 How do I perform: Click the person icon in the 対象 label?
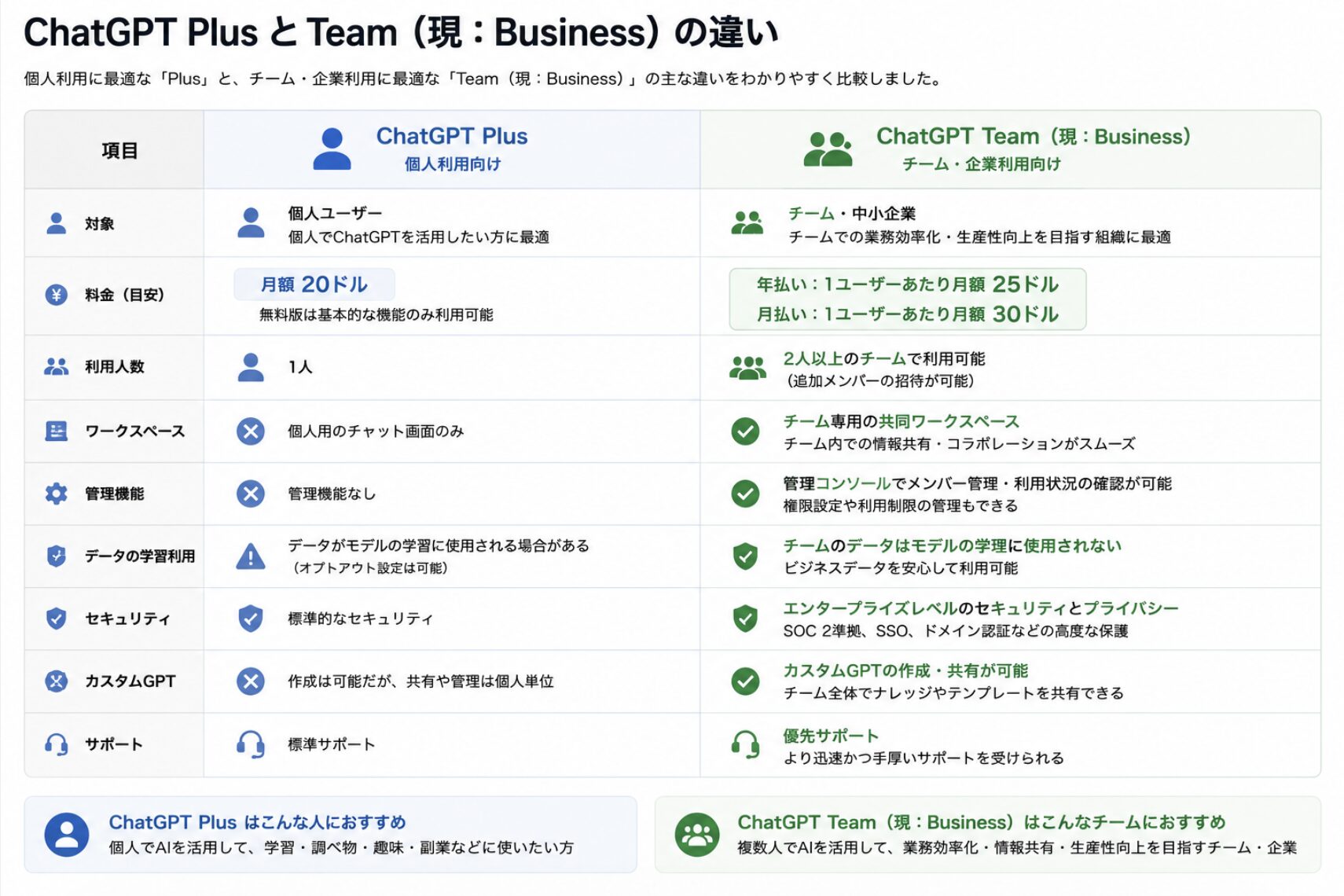click(x=56, y=223)
